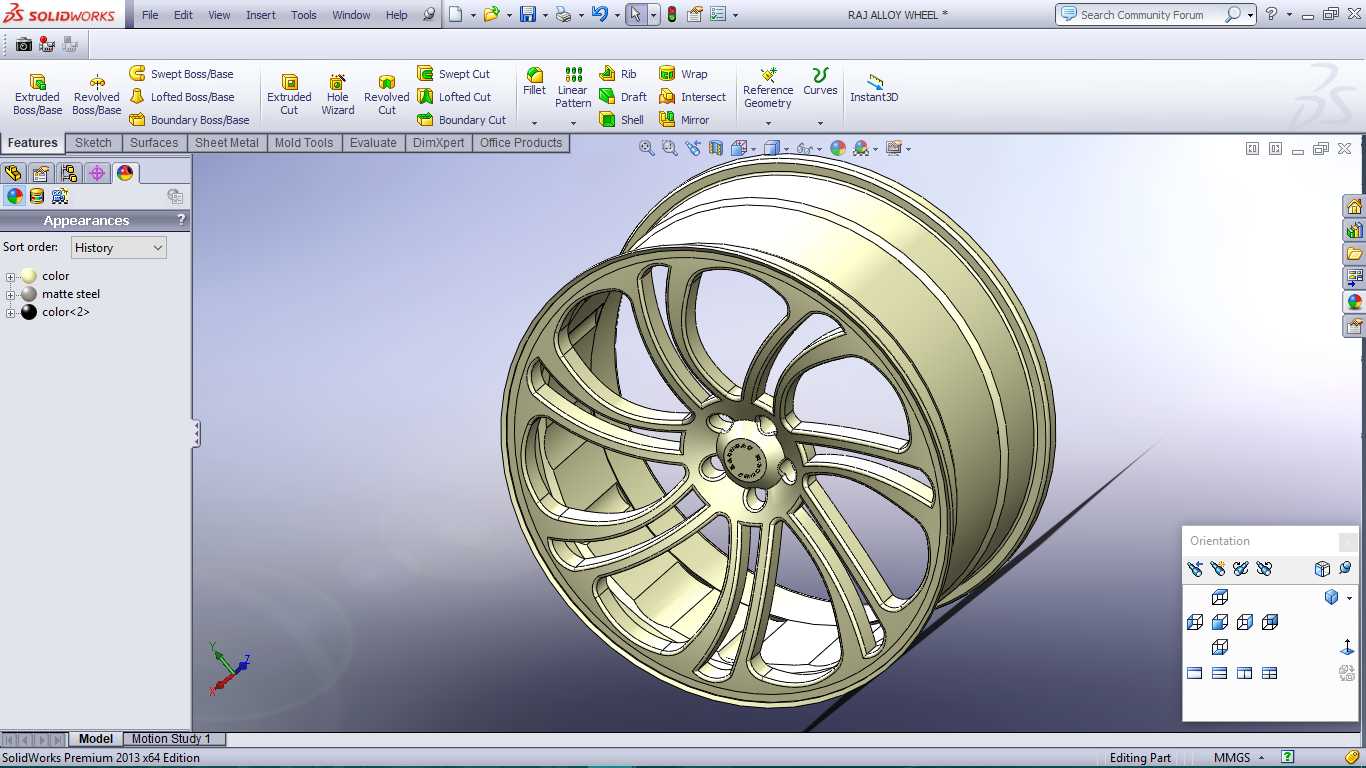Open the Curves dropdown arrow
This screenshot has width=1366, height=768.
(820, 123)
